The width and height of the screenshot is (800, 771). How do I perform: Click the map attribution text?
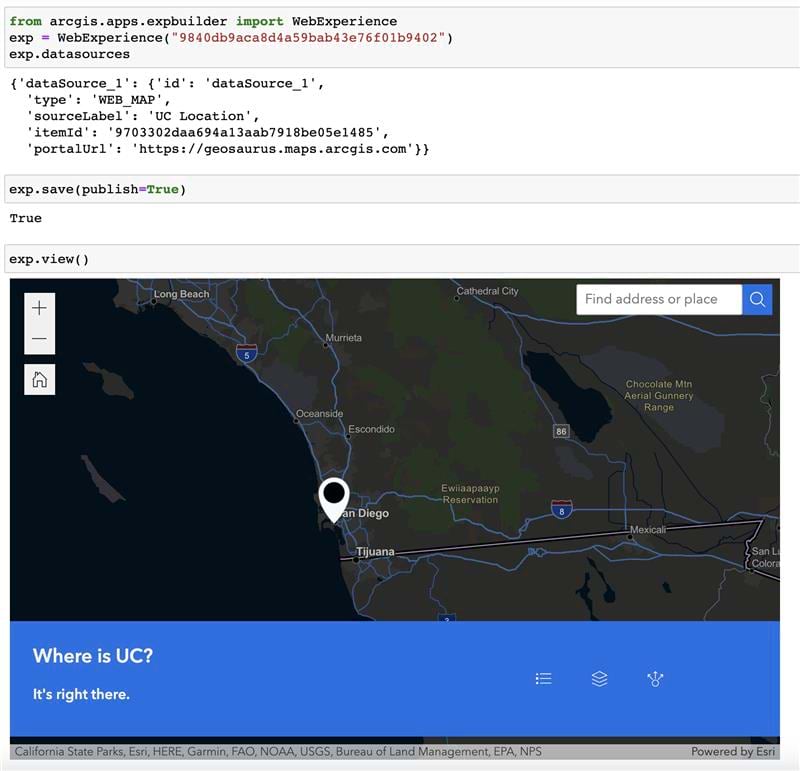coord(278,752)
